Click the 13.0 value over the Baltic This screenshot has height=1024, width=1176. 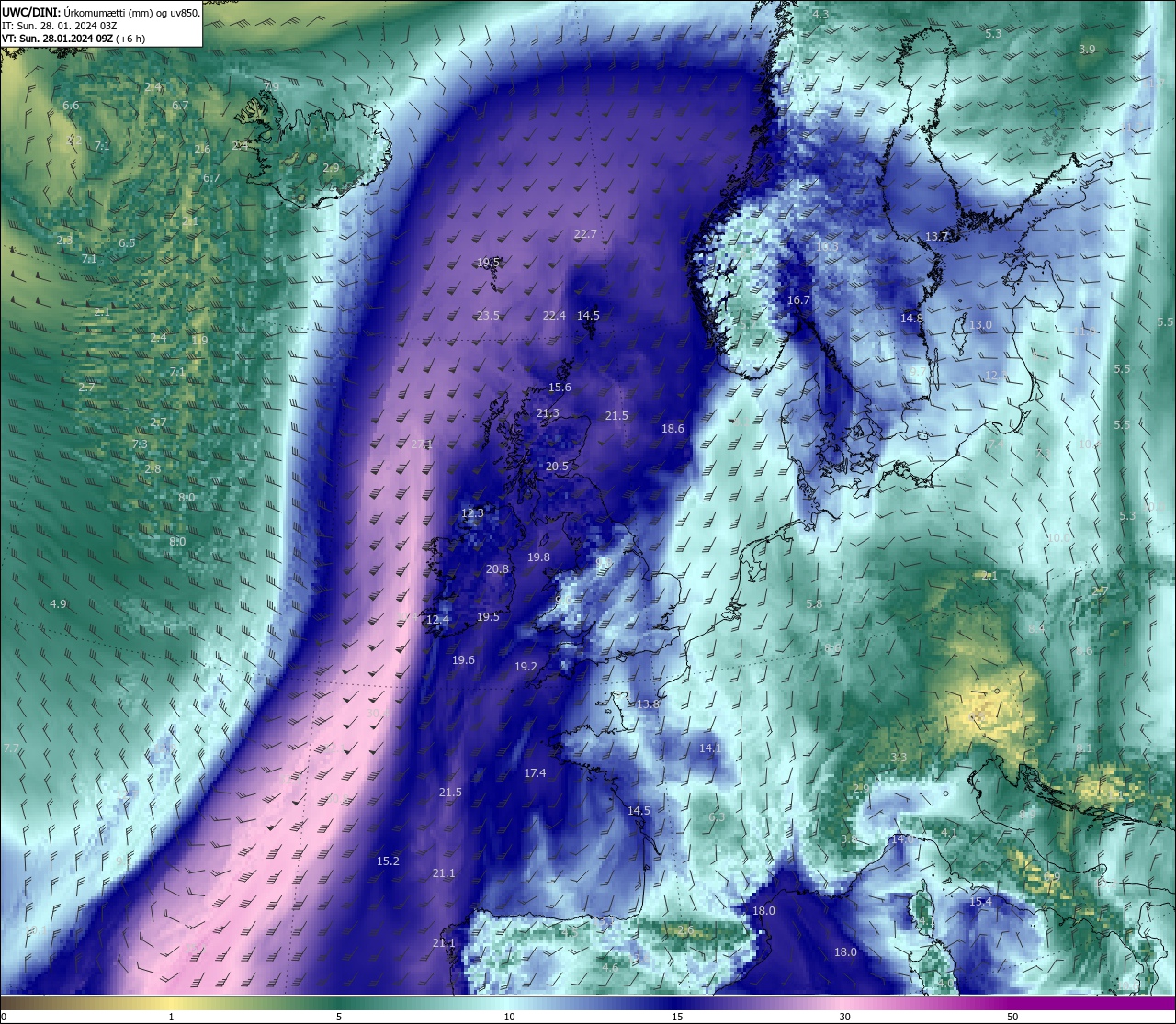pos(980,325)
